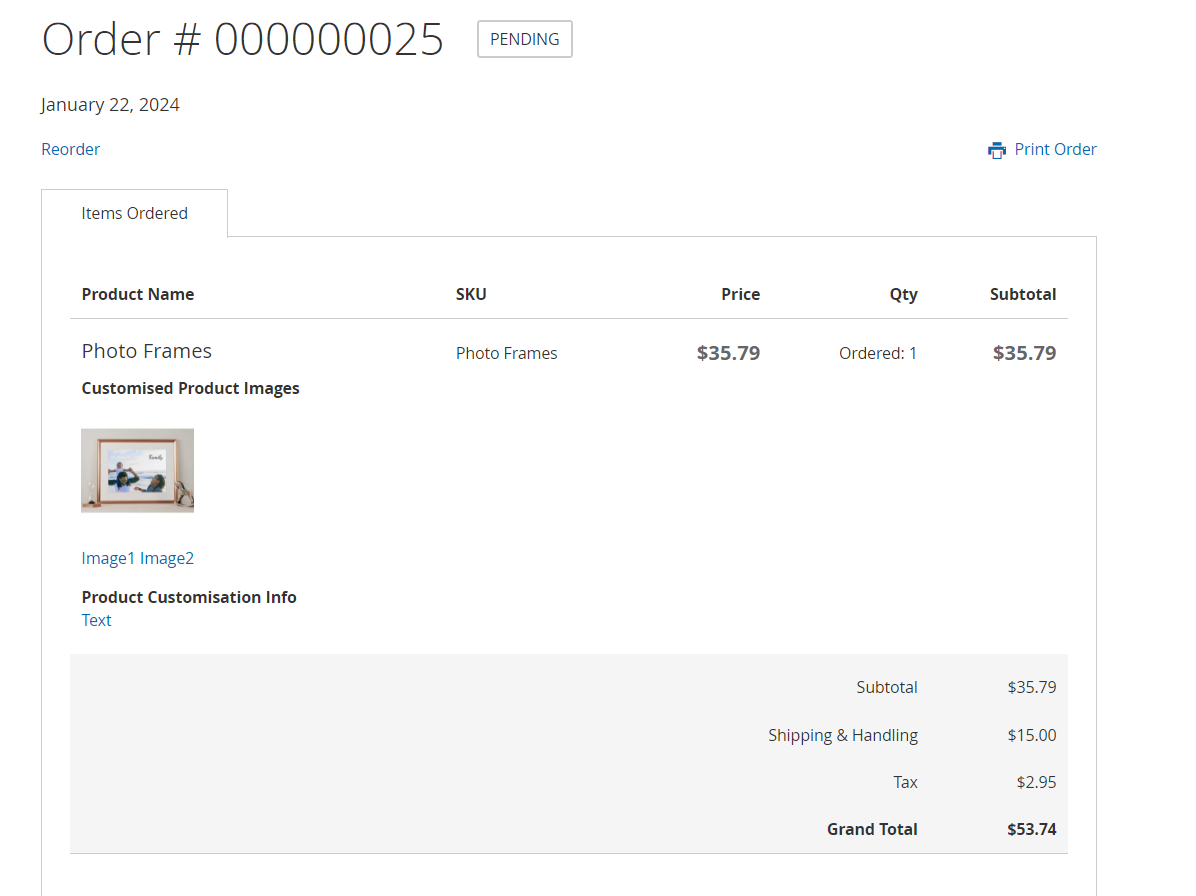
Task: Open the Print Order link
Action: (1055, 149)
